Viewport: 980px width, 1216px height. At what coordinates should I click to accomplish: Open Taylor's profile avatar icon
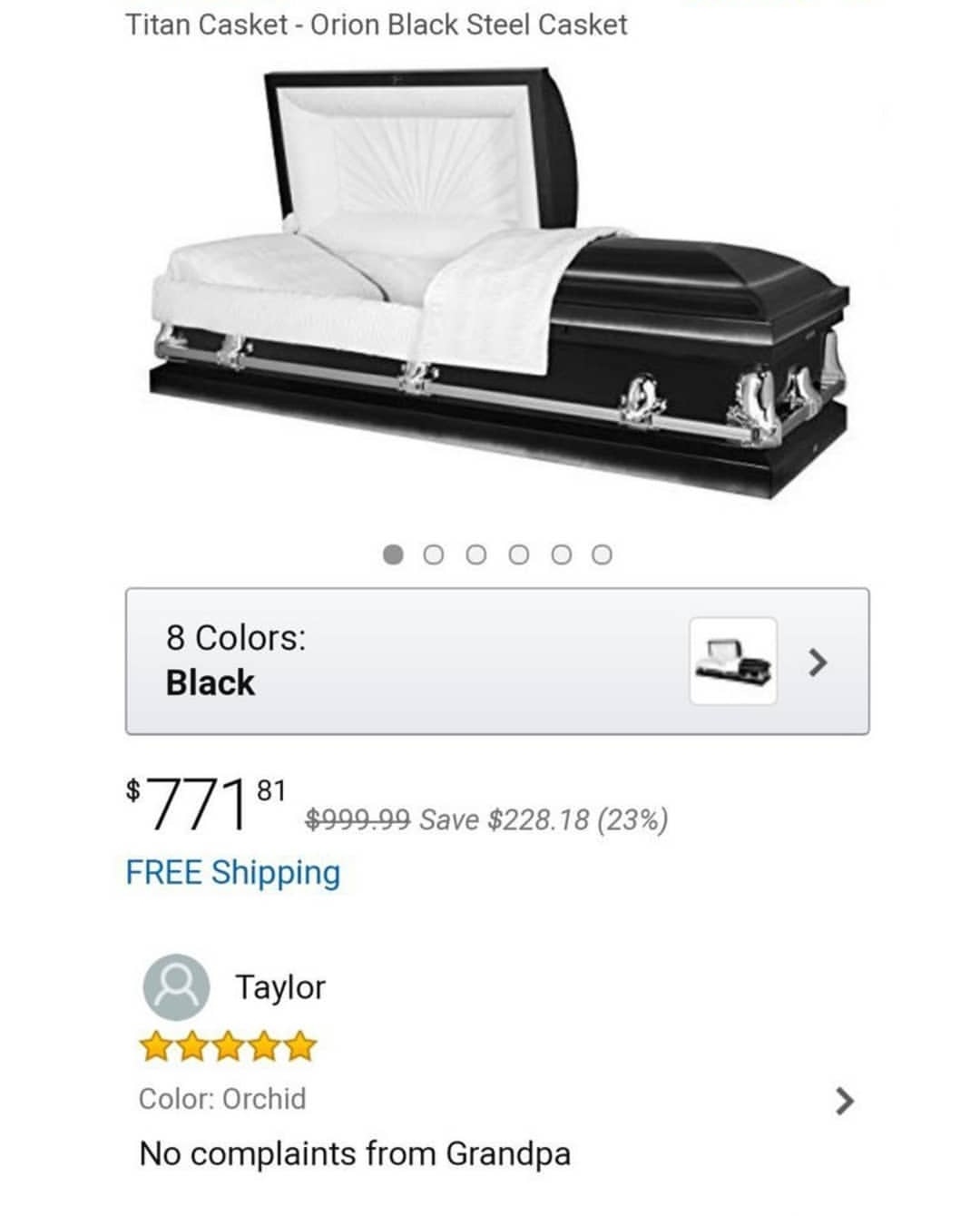point(176,987)
